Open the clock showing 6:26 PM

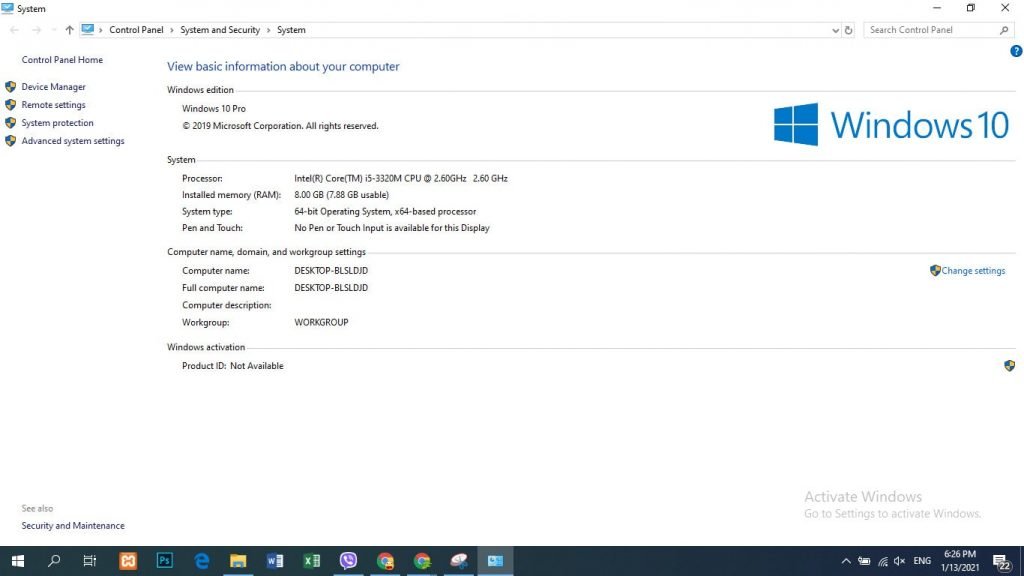(x=960, y=561)
